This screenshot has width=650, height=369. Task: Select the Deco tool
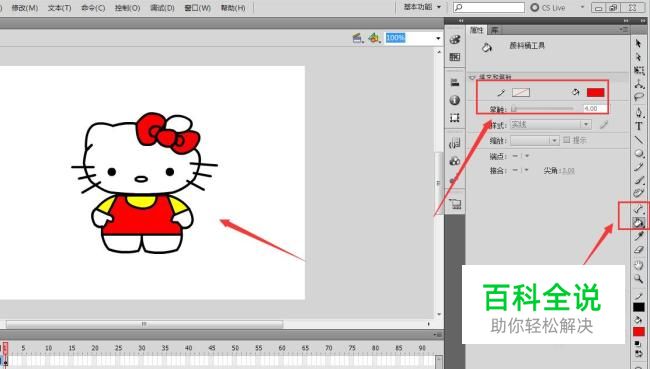tap(639, 192)
